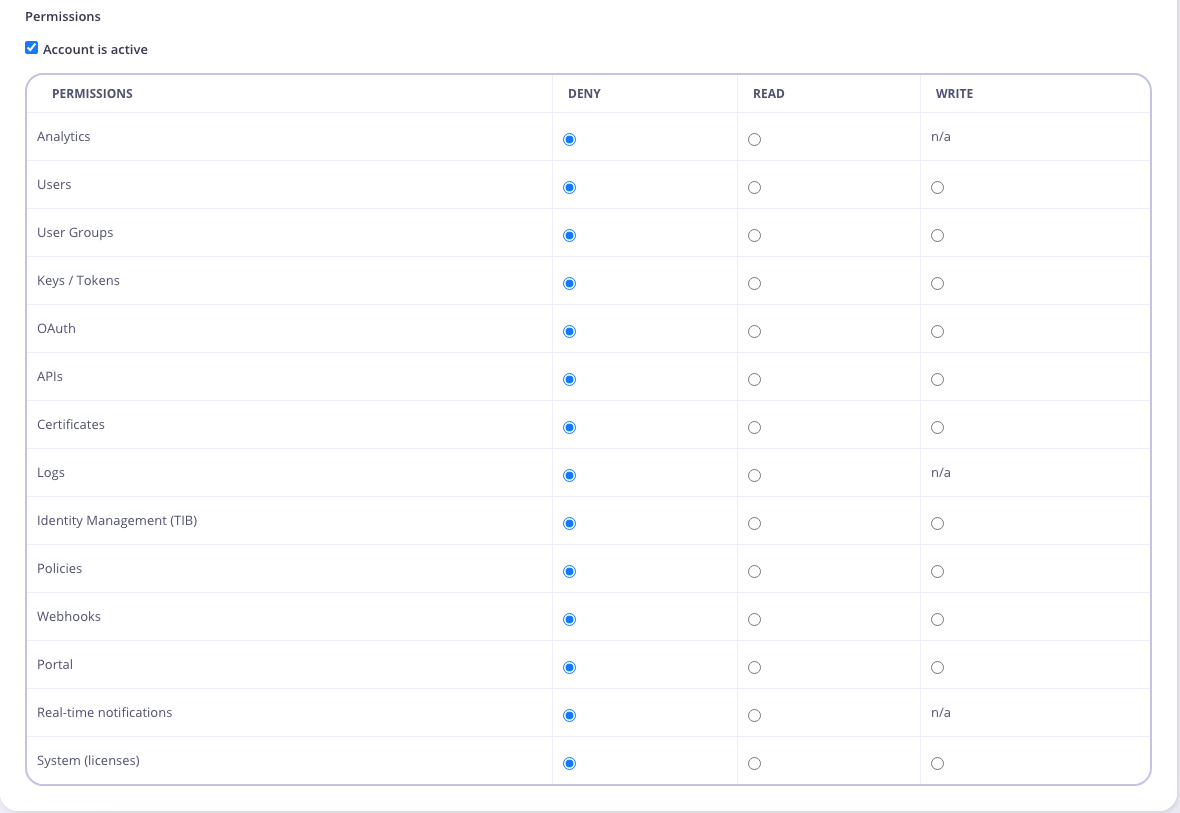Select Deny for Keys / Tokens
This screenshot has width=1180, height=813.
pos(569,283)
